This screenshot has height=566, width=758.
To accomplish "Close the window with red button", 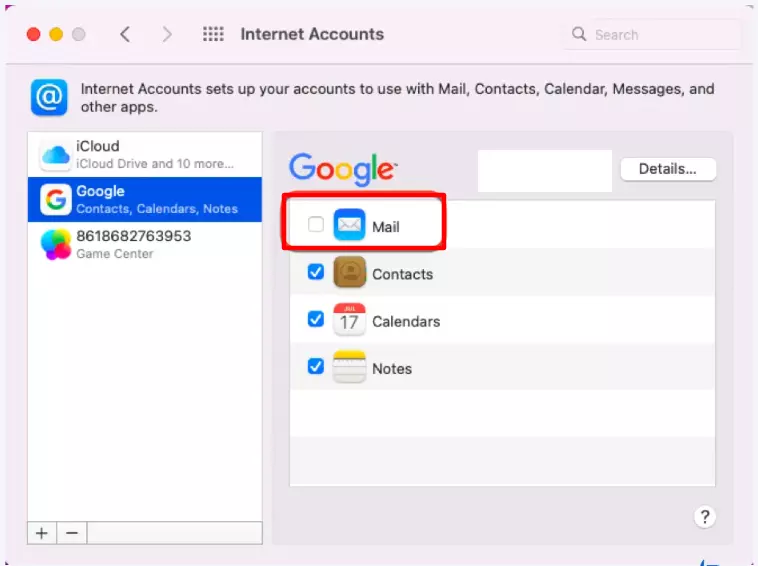I will [33, 35].
